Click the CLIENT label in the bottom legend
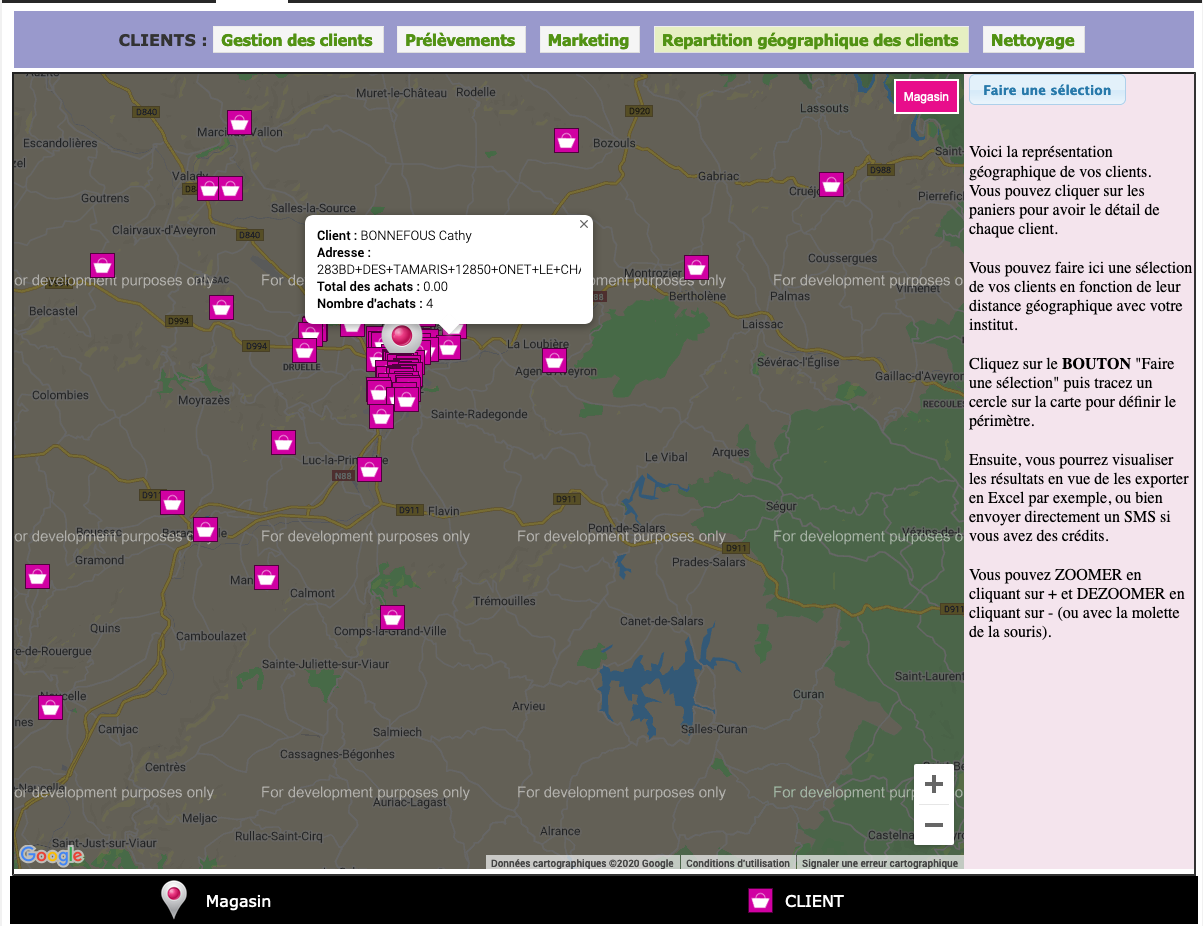This screenshot has width=1203, height=926. 814,901
